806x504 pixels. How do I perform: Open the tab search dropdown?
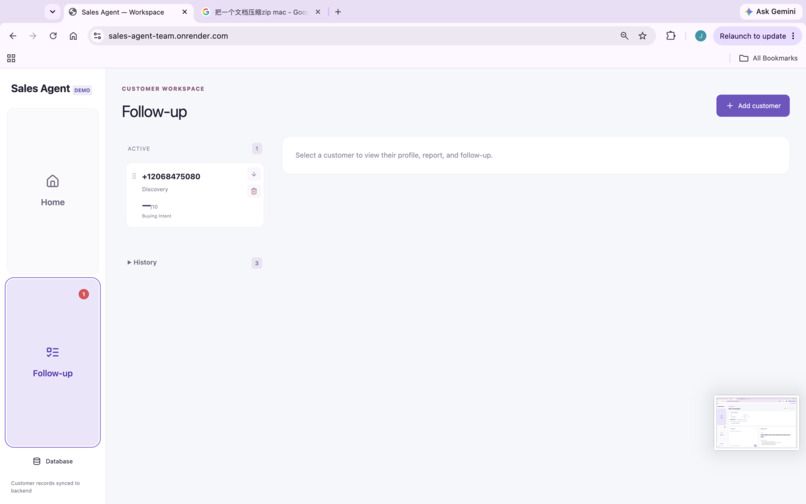tap(52, 12)
